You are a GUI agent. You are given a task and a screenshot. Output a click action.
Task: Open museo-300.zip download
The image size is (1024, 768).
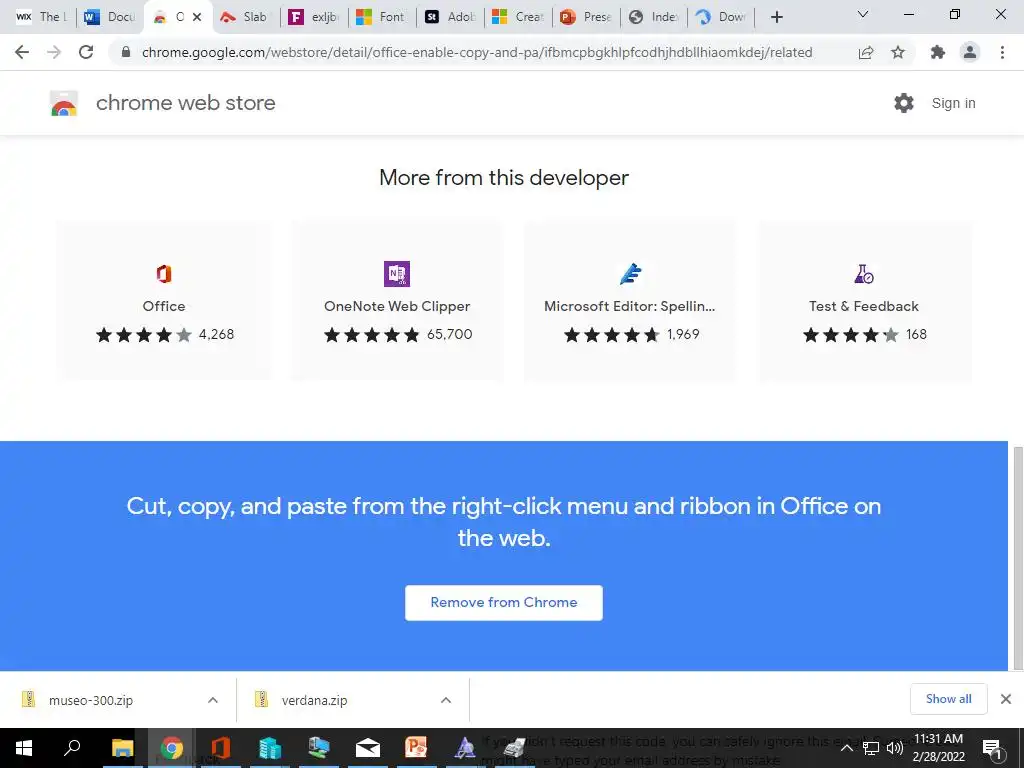tap(91, 700)
